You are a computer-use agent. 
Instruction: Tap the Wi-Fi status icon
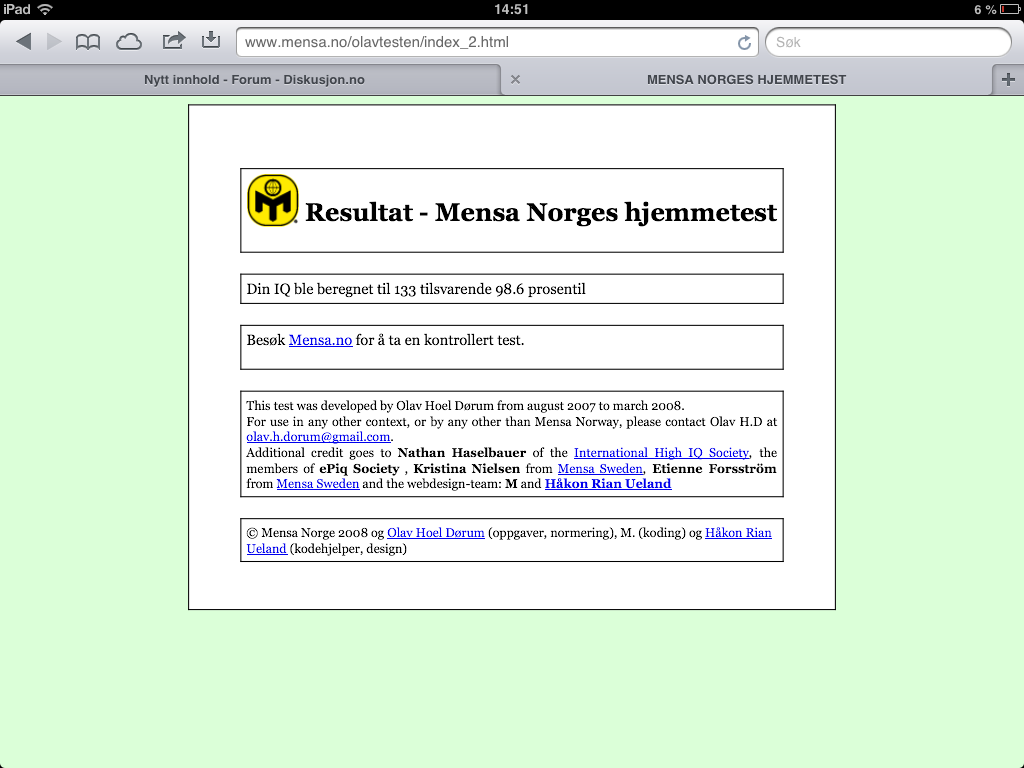[x=45, y=9]
